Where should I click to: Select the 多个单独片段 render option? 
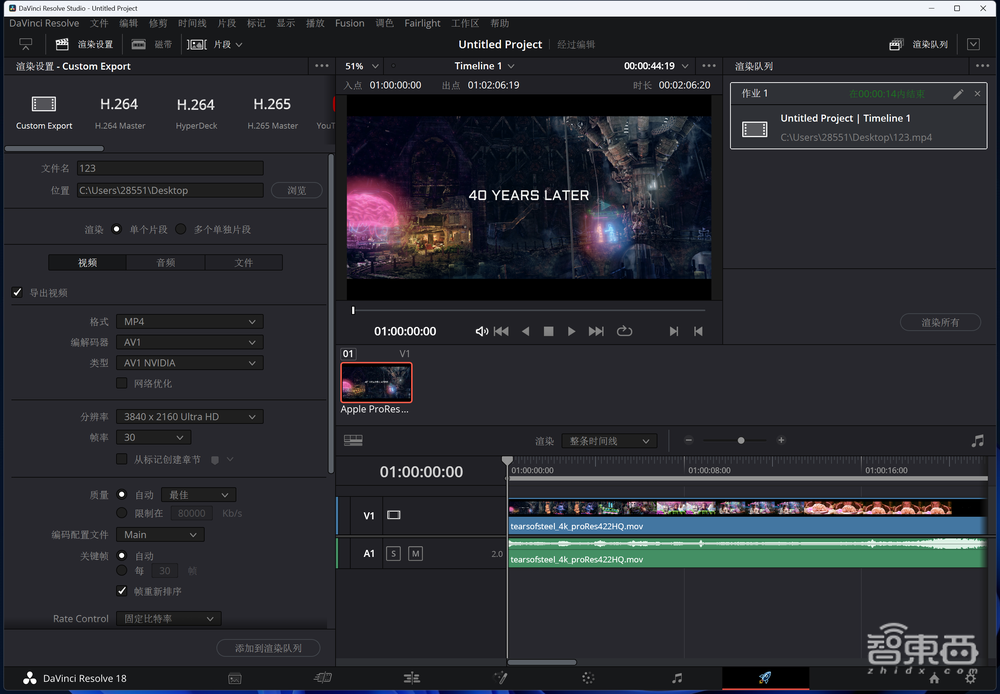pos(181,229)
